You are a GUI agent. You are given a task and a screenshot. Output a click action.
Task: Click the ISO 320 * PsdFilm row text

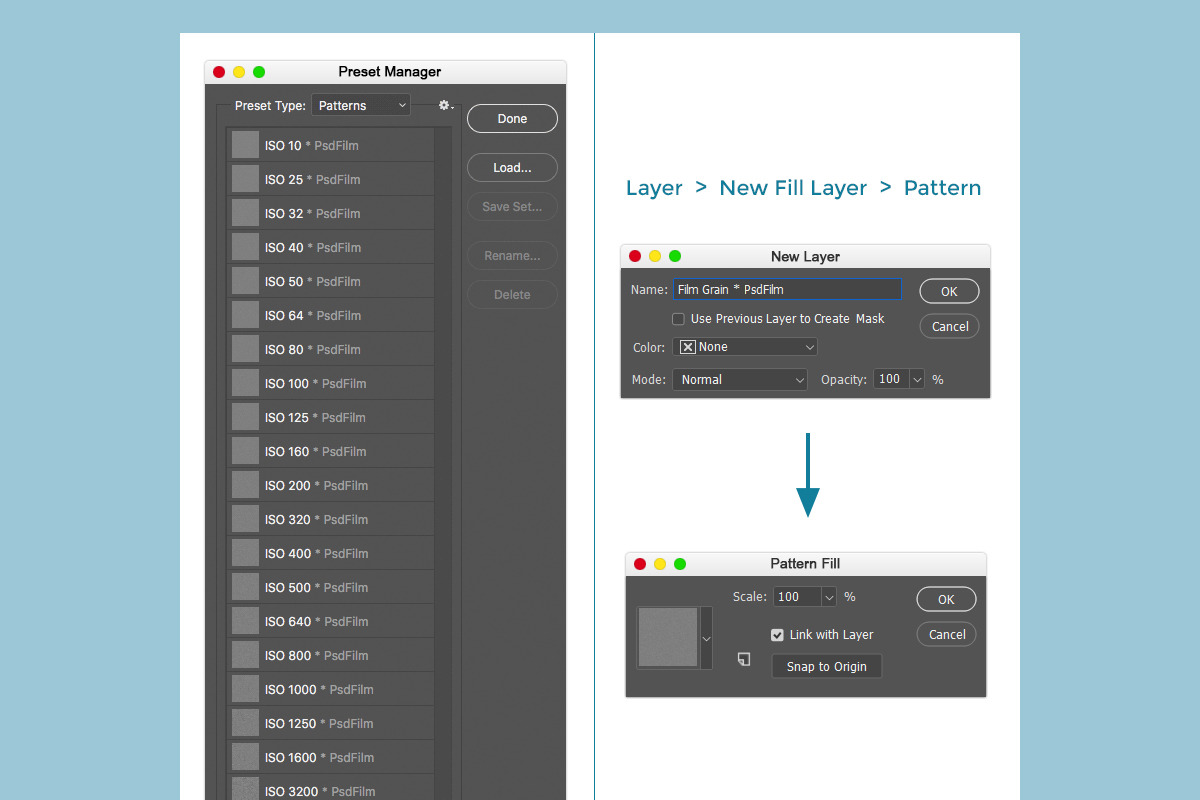[x=316, y=520]
